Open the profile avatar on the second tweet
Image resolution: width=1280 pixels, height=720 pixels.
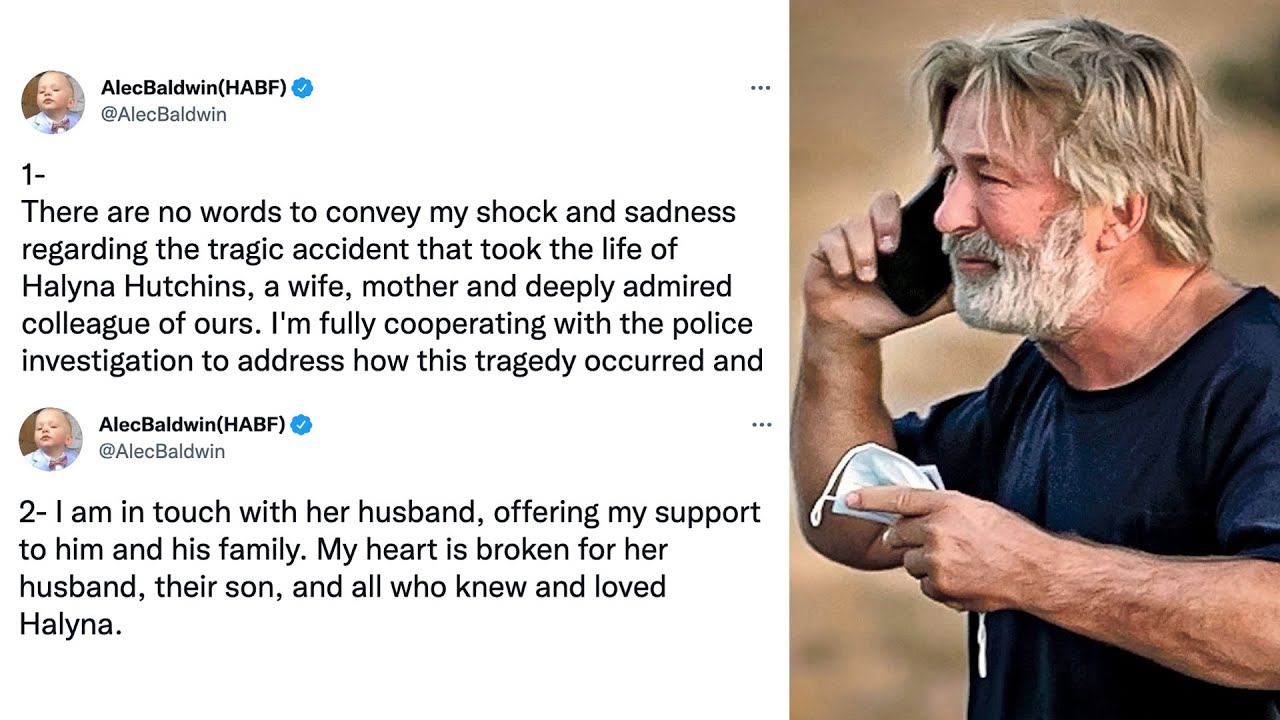pyautogui.click(x=51, y=439)
